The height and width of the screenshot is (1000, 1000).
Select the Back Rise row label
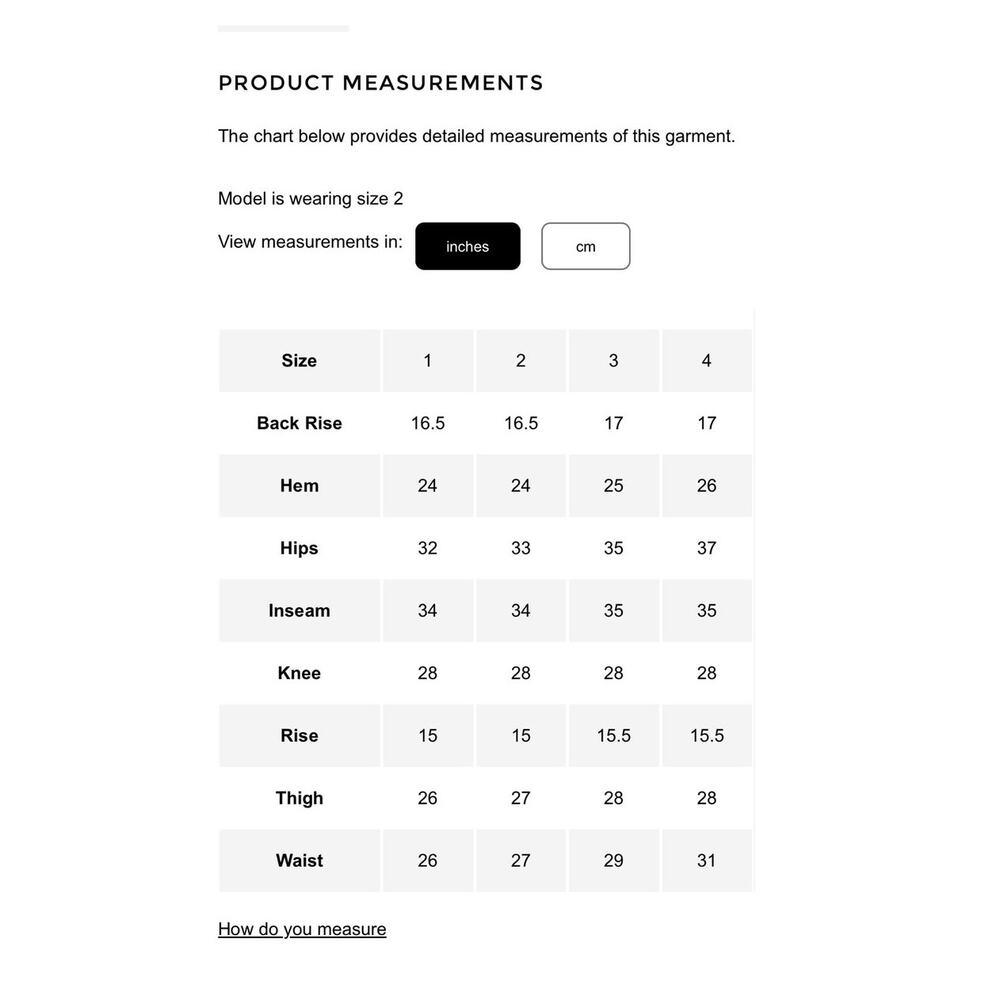click(x=299, y=423)
